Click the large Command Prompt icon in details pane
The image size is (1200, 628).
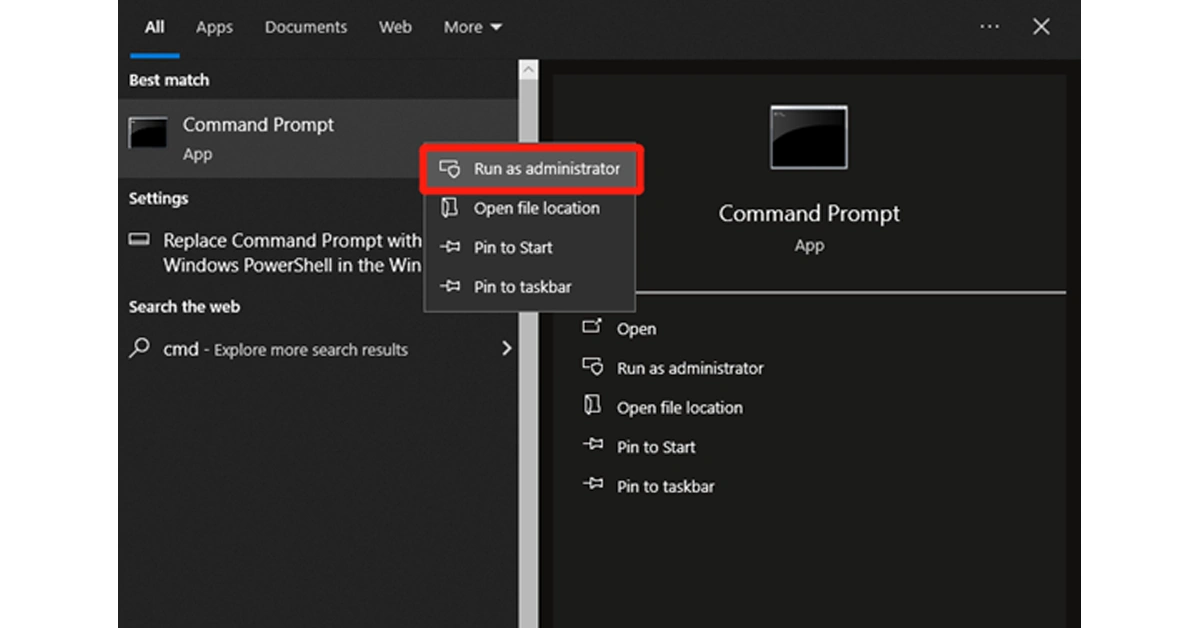[808, 137]
